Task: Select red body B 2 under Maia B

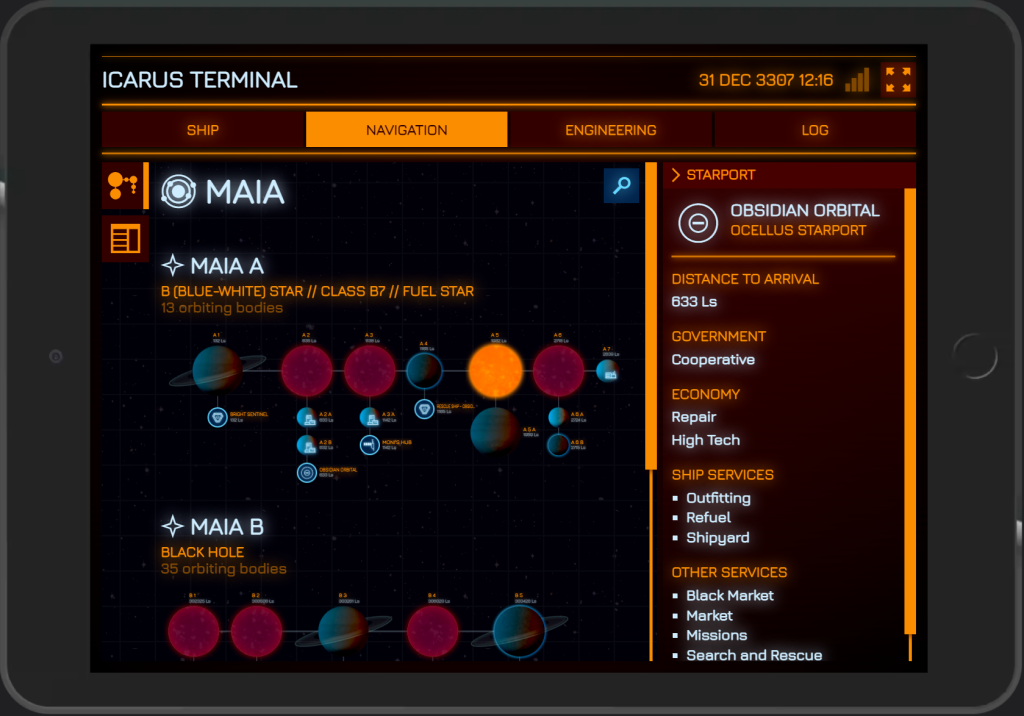Action: click(257, 631)
